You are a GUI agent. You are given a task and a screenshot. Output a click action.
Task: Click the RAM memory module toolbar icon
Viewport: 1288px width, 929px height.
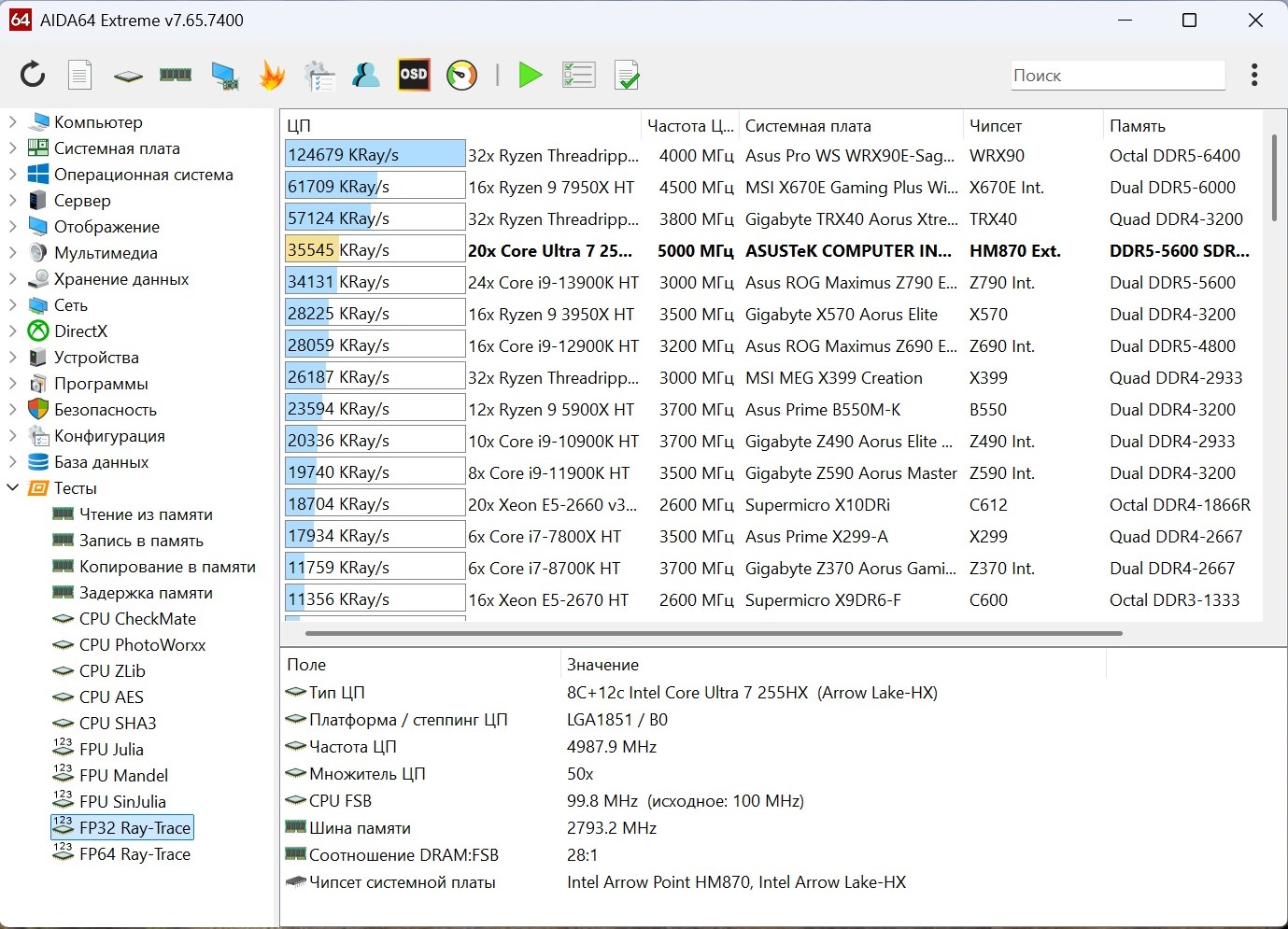(176, 75)
